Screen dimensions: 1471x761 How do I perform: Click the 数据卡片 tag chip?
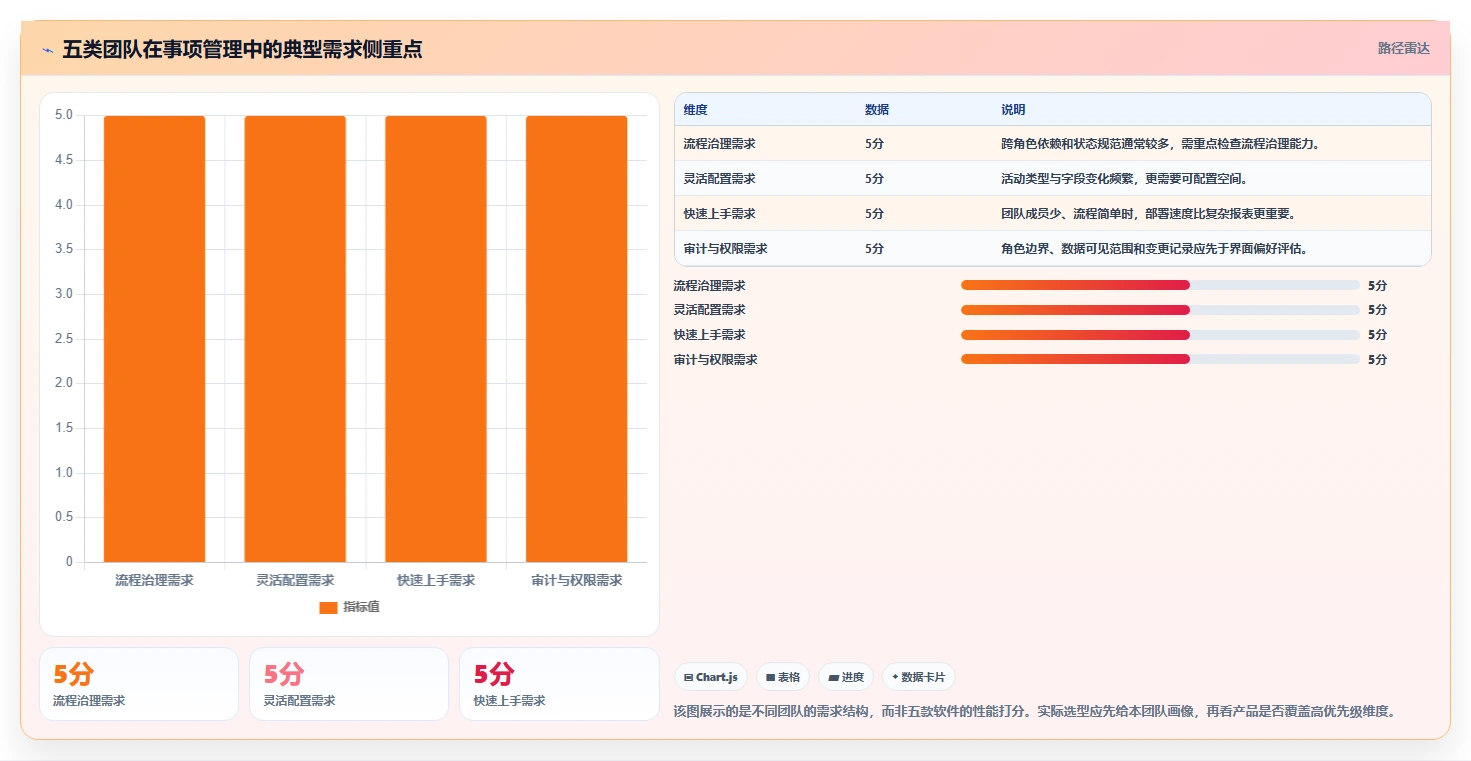(x=919, y=677)
